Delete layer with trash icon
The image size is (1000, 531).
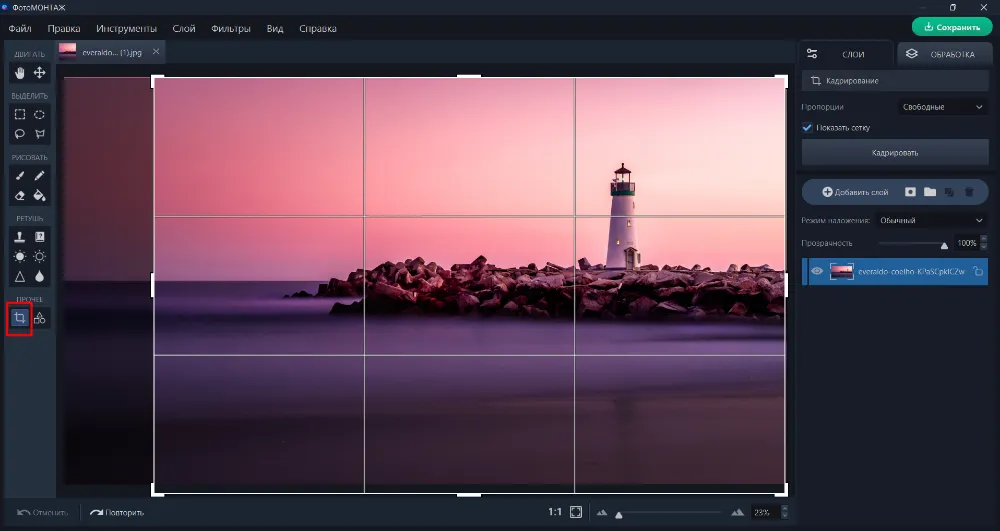point(969,192)
